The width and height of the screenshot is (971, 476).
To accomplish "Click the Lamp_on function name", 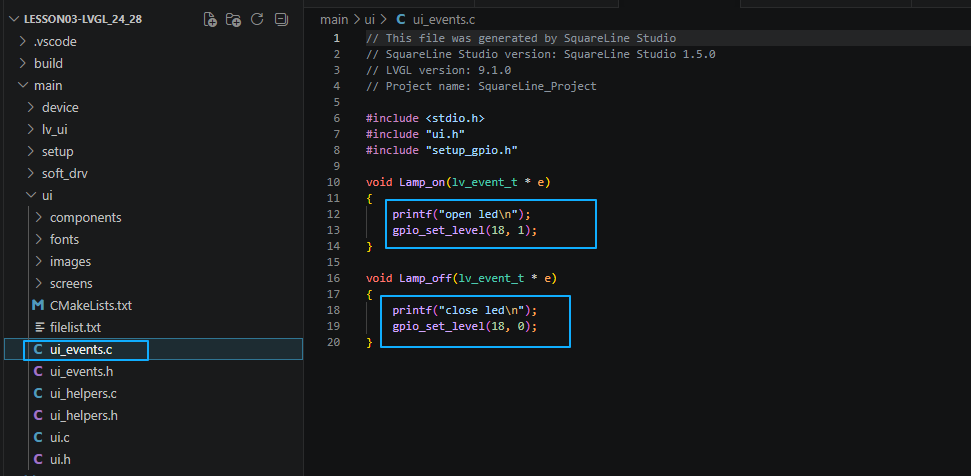I will pos(422,182).
